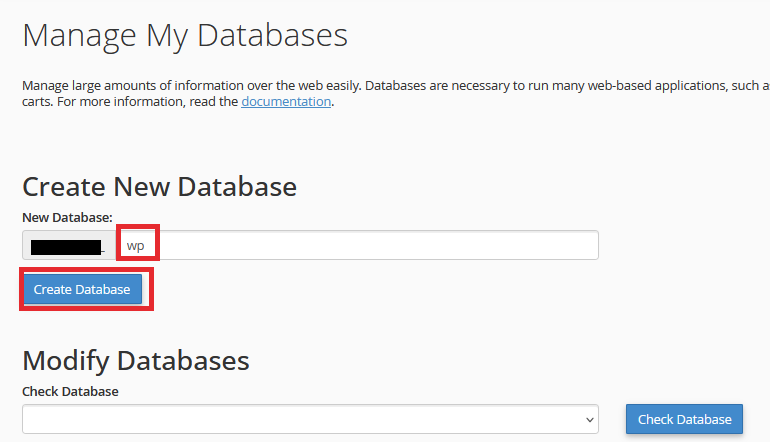Click the introductory description paragraph

click(x=380, y=86)
